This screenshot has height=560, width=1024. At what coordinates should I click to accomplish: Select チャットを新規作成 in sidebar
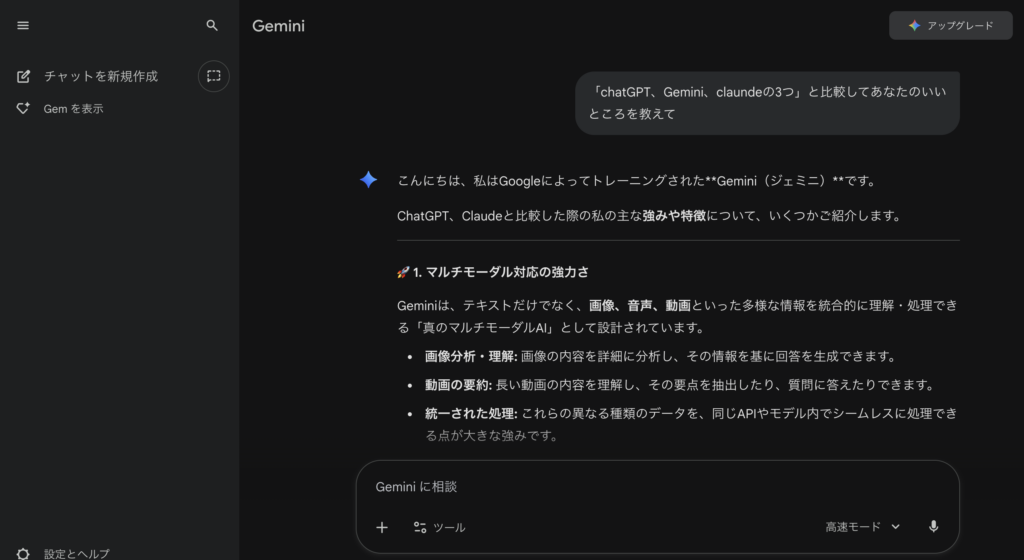point(101,76)
